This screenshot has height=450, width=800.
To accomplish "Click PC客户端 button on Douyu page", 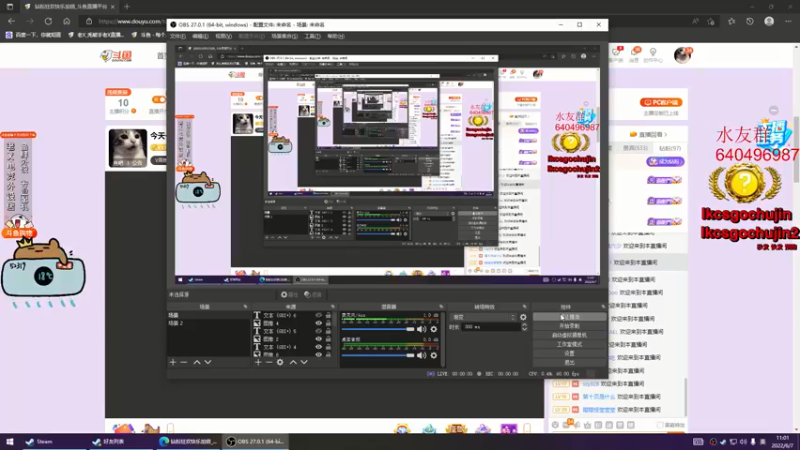I will click(661, 103).
